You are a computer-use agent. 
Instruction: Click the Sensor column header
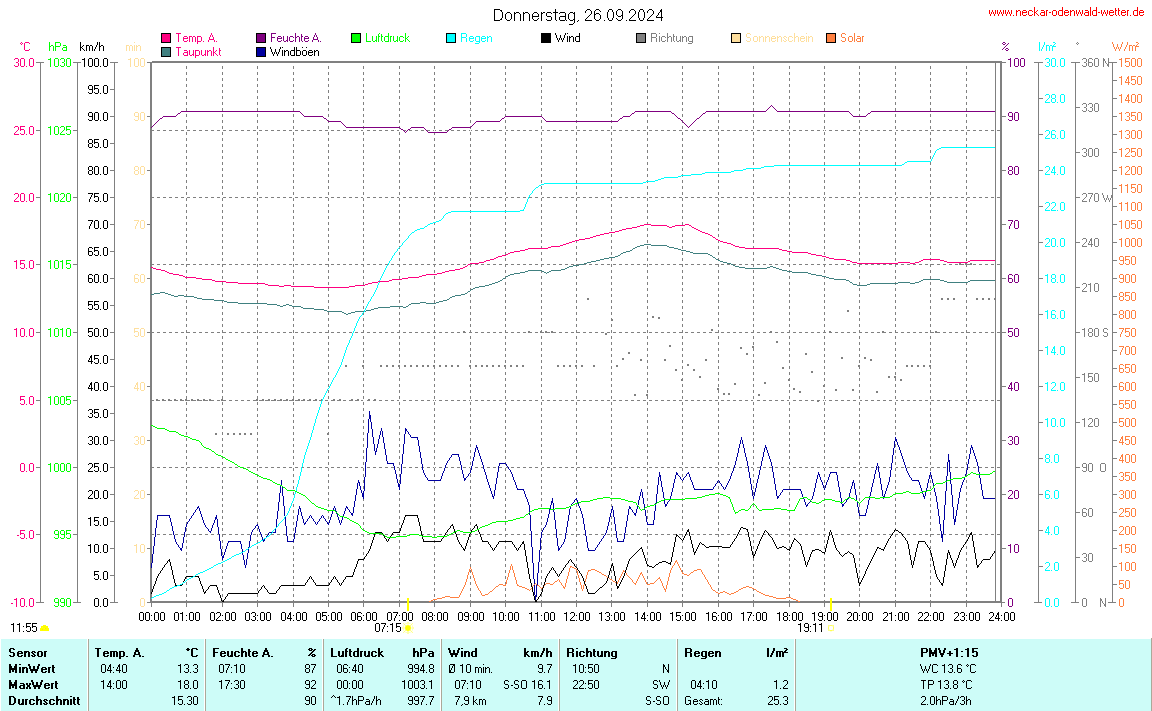point(27,653)
